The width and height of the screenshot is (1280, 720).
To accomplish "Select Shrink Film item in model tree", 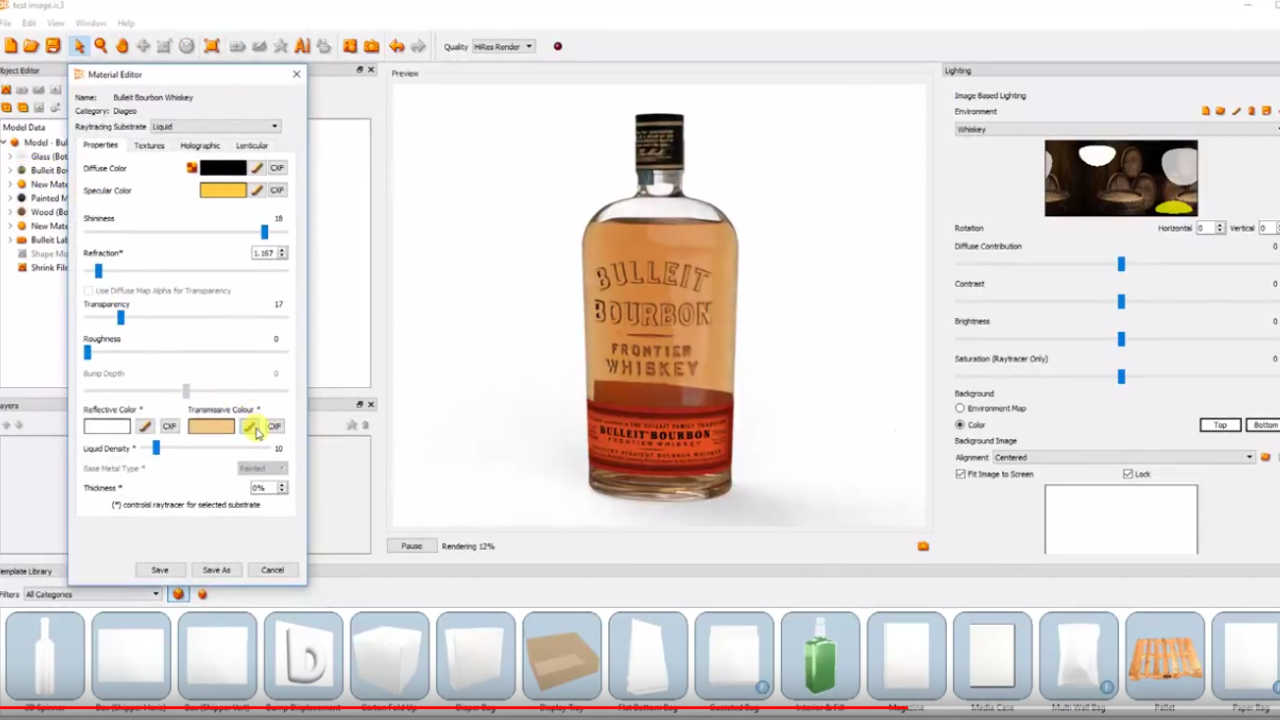I will click(x=49, y=268).
